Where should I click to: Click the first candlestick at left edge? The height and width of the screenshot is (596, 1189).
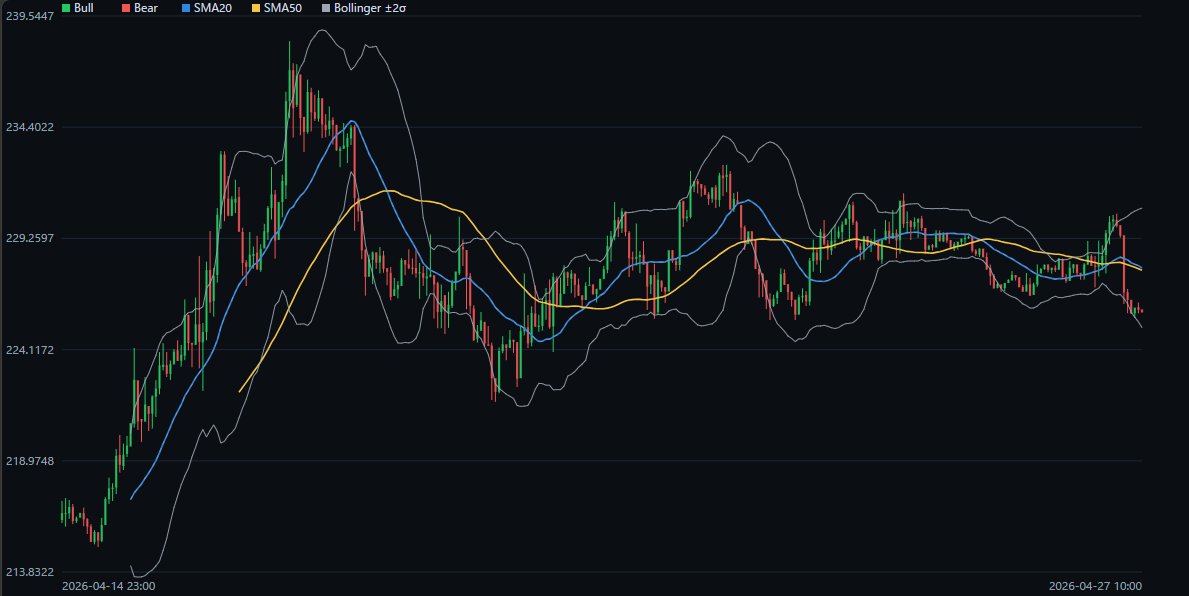(x=62, y=512)
